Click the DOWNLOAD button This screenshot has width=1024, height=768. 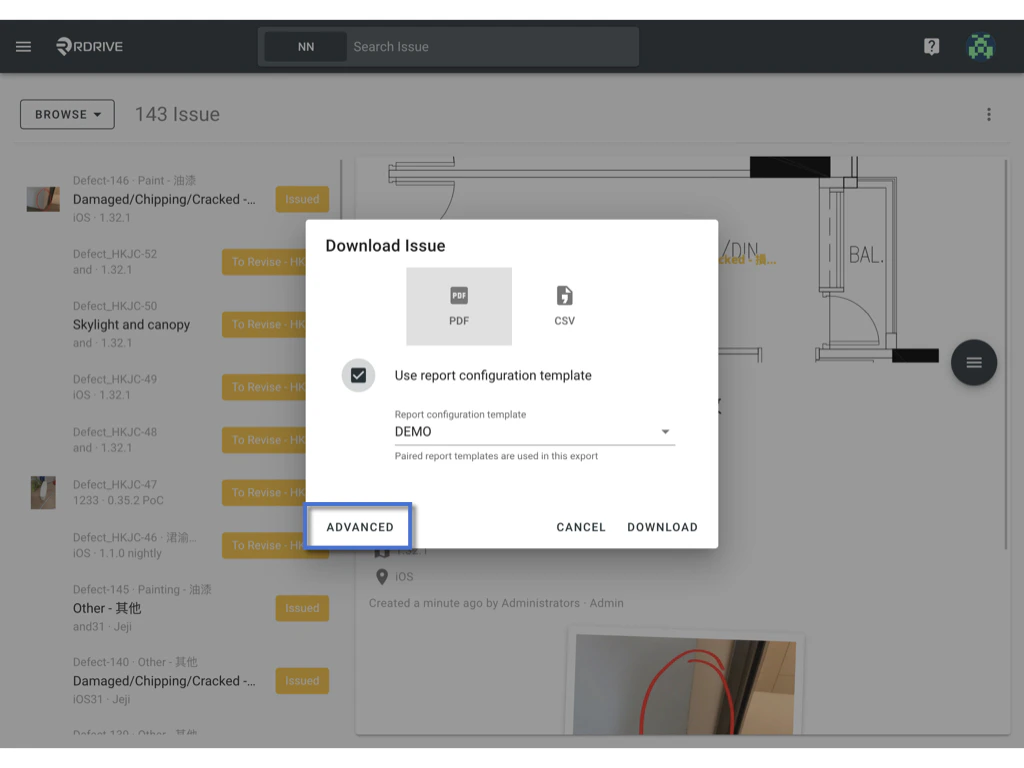click(x=662, y=526)
